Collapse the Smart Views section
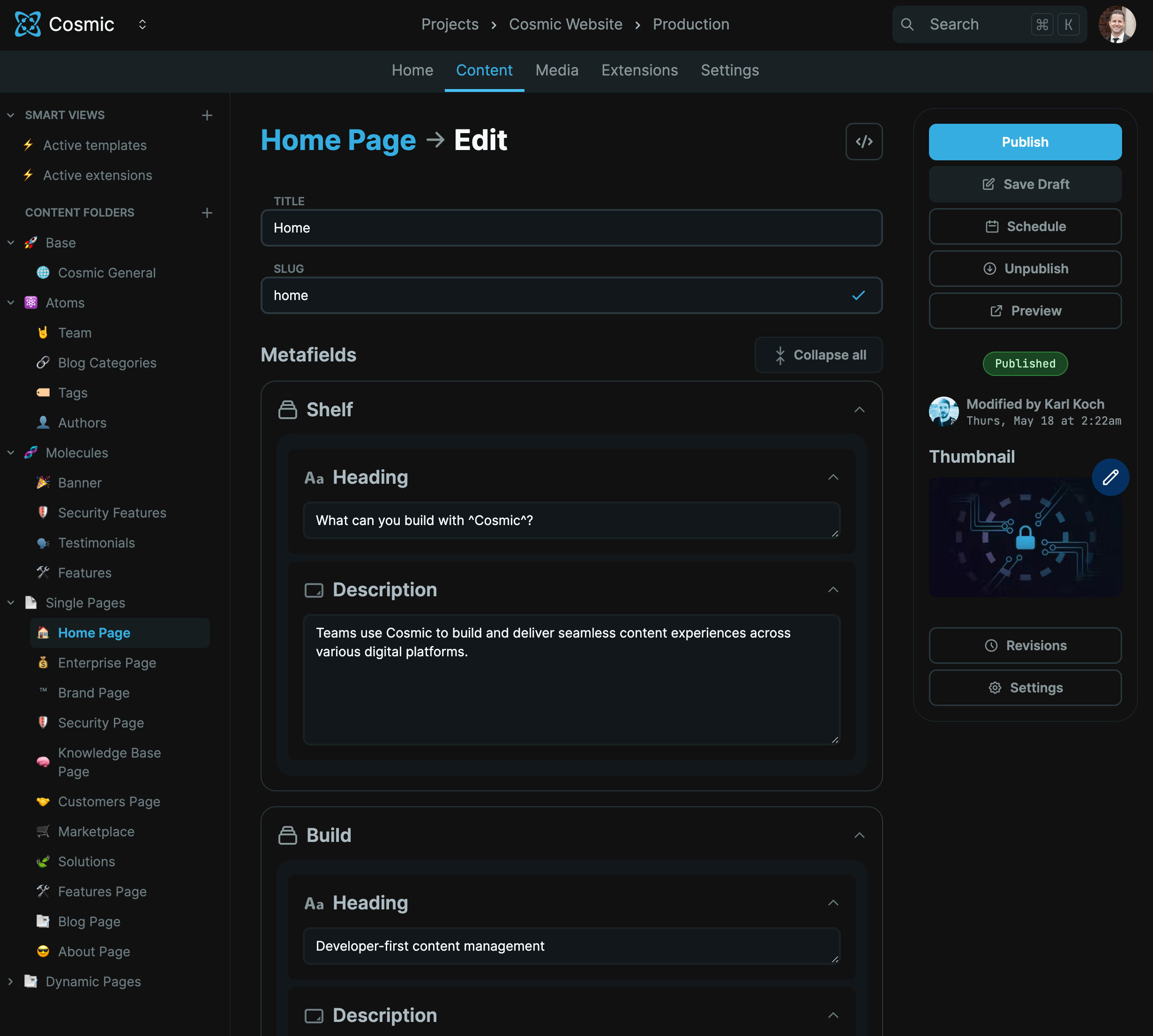 click(10, 115)
